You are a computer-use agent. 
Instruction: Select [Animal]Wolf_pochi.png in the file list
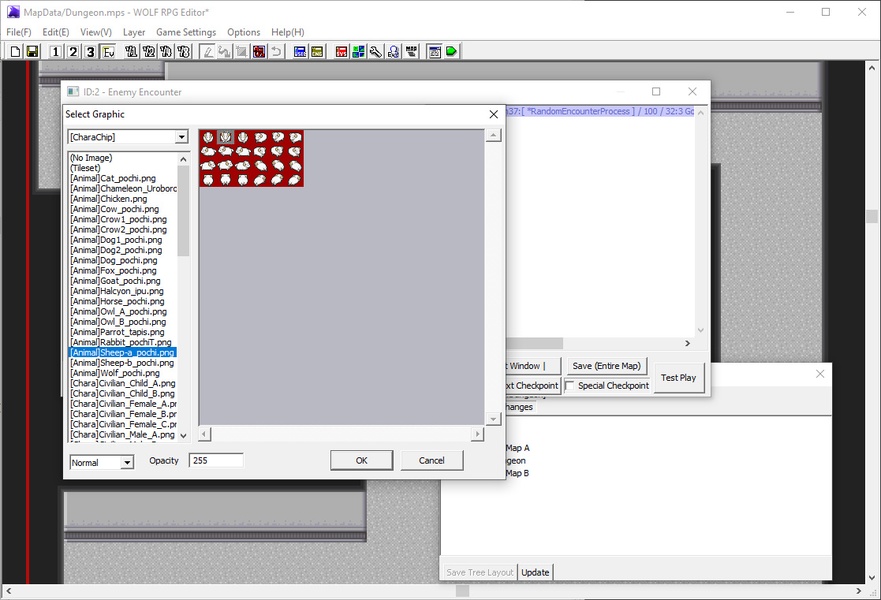point(115,373)
